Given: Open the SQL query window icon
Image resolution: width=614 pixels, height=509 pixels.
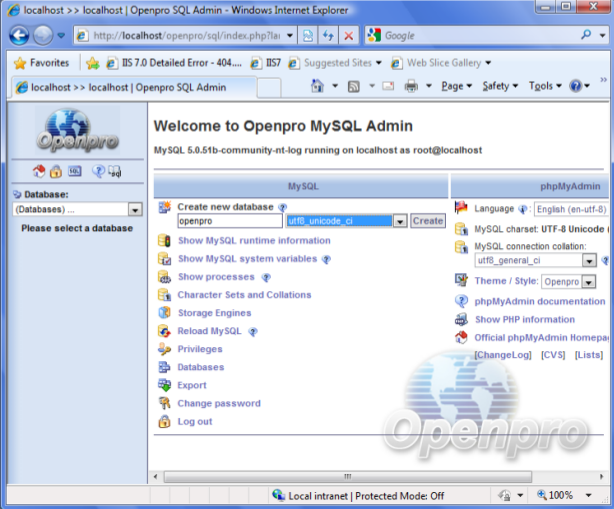Looking at the screenshot, I should 75,172.
